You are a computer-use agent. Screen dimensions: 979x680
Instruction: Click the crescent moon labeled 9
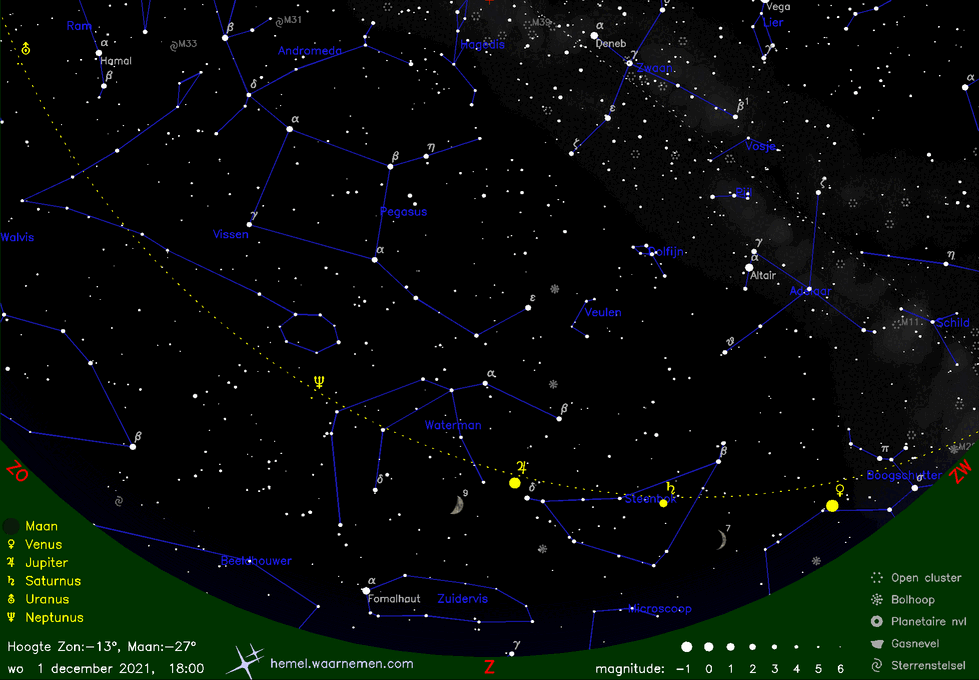[x=457, y=507]
